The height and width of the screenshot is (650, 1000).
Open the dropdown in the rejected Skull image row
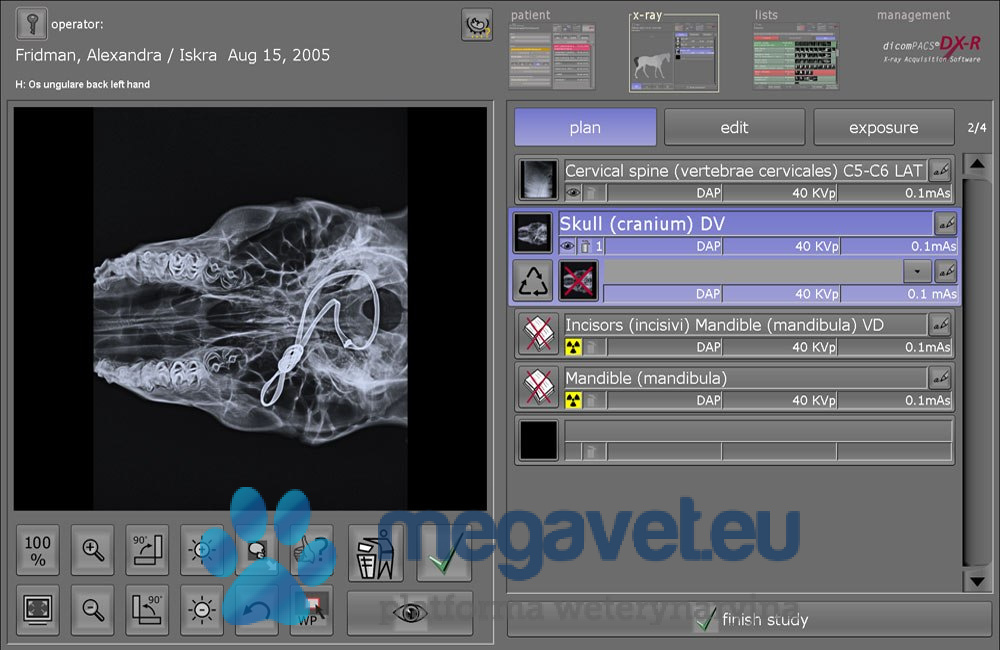tap(916, 271)
